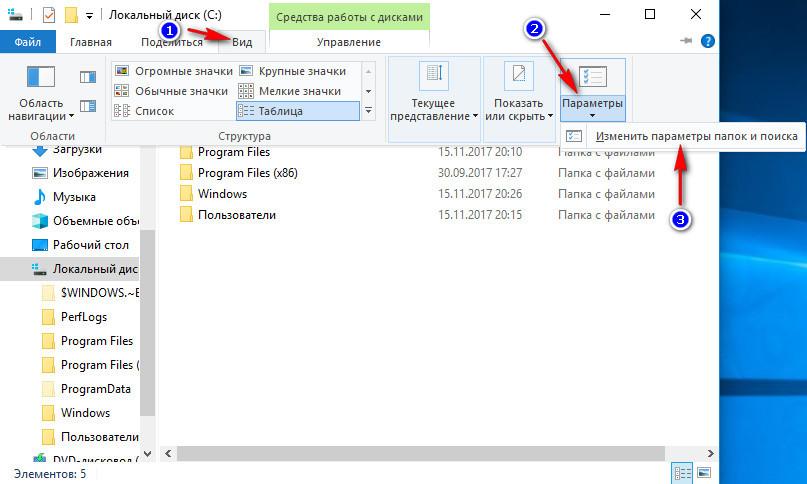The image size is (807, 484).
Task: Open Показать или скрыть dropdown
Action: tap(519, 93)
